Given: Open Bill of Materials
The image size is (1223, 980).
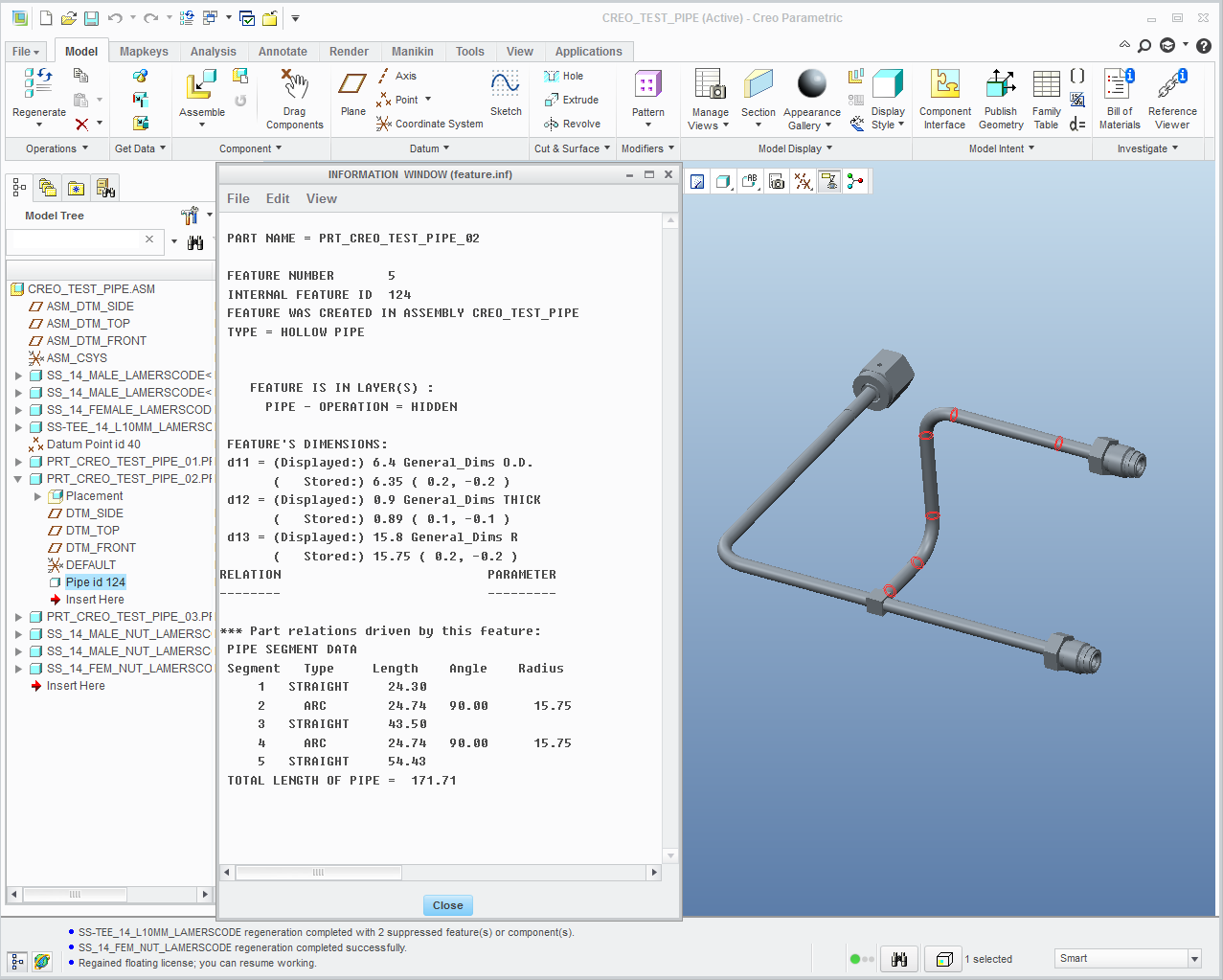Looking at the screenshot, I should click(1120, 99).
